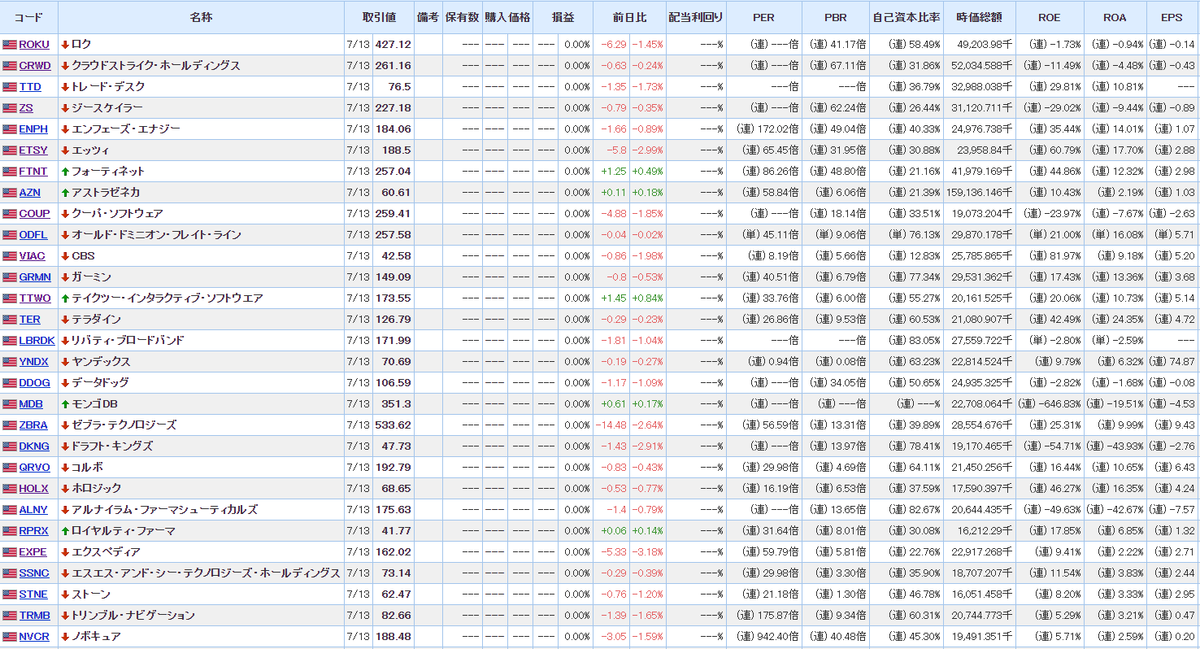Select ZBRA's price 533.62

point(391,425)
